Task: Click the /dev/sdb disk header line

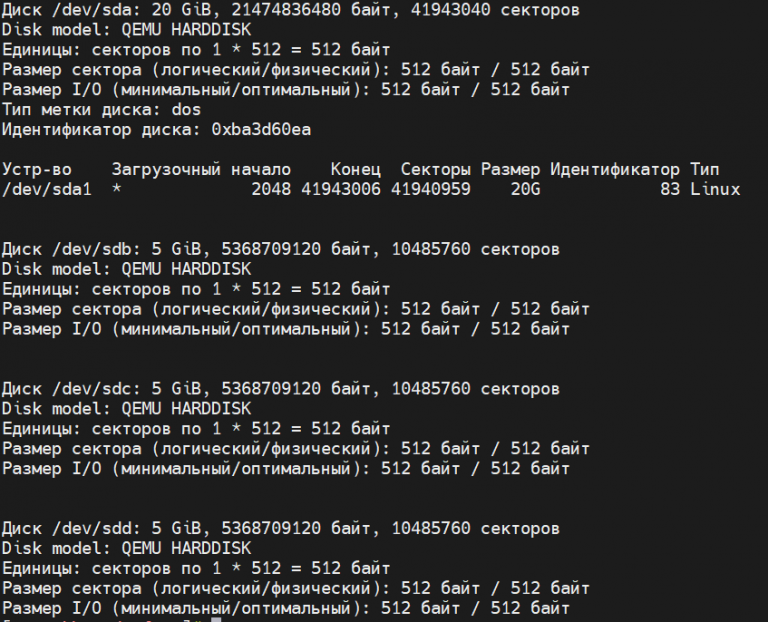Action: [x=280, y=249]
